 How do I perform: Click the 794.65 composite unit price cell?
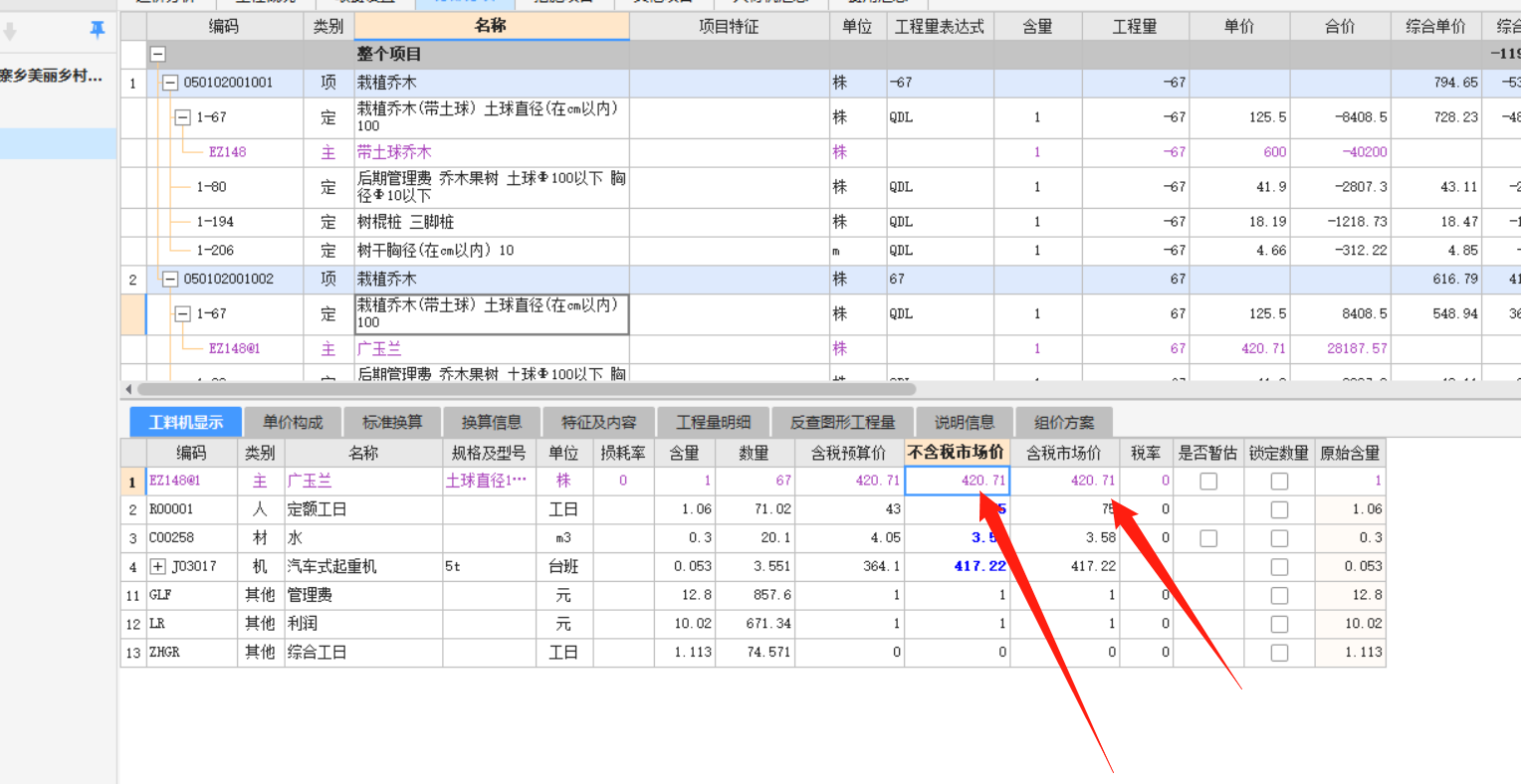1435,83
